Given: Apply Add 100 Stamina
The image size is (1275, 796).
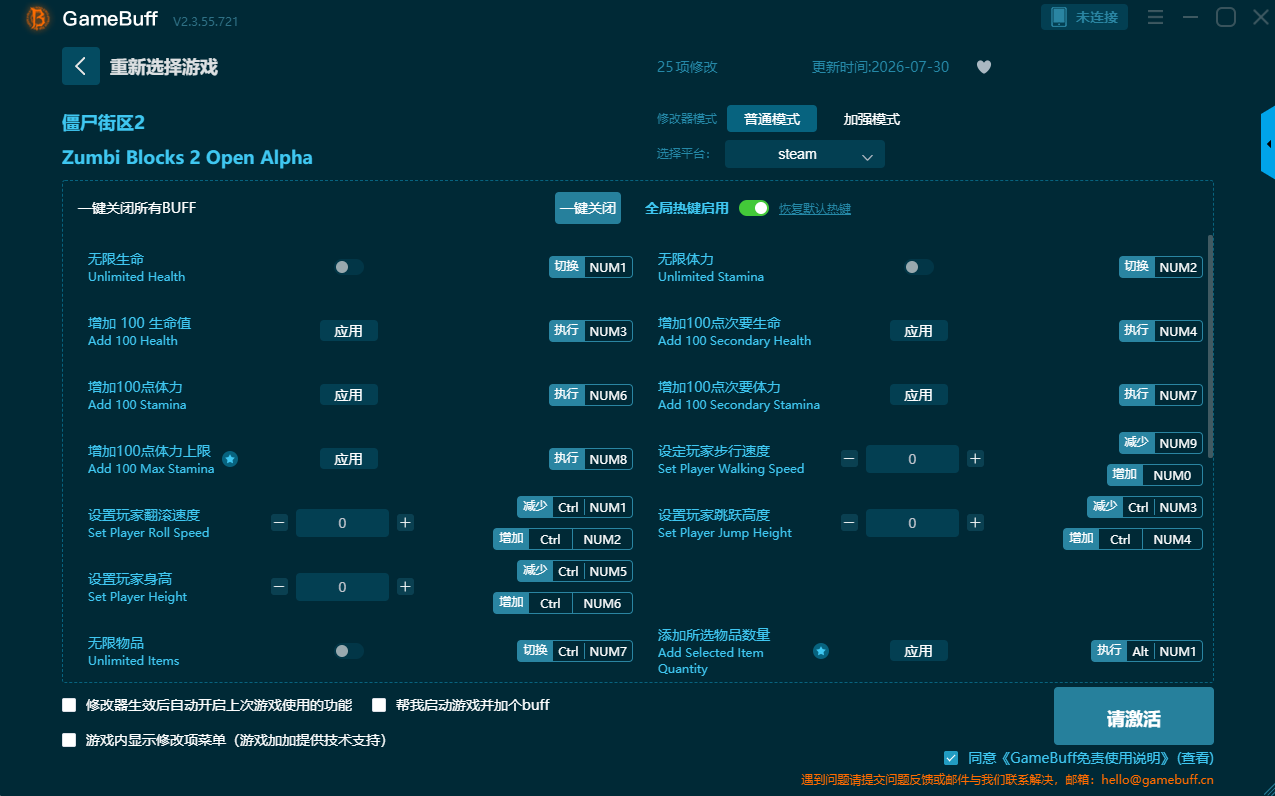Looking at the screenshot, I should tap(349, 395).
